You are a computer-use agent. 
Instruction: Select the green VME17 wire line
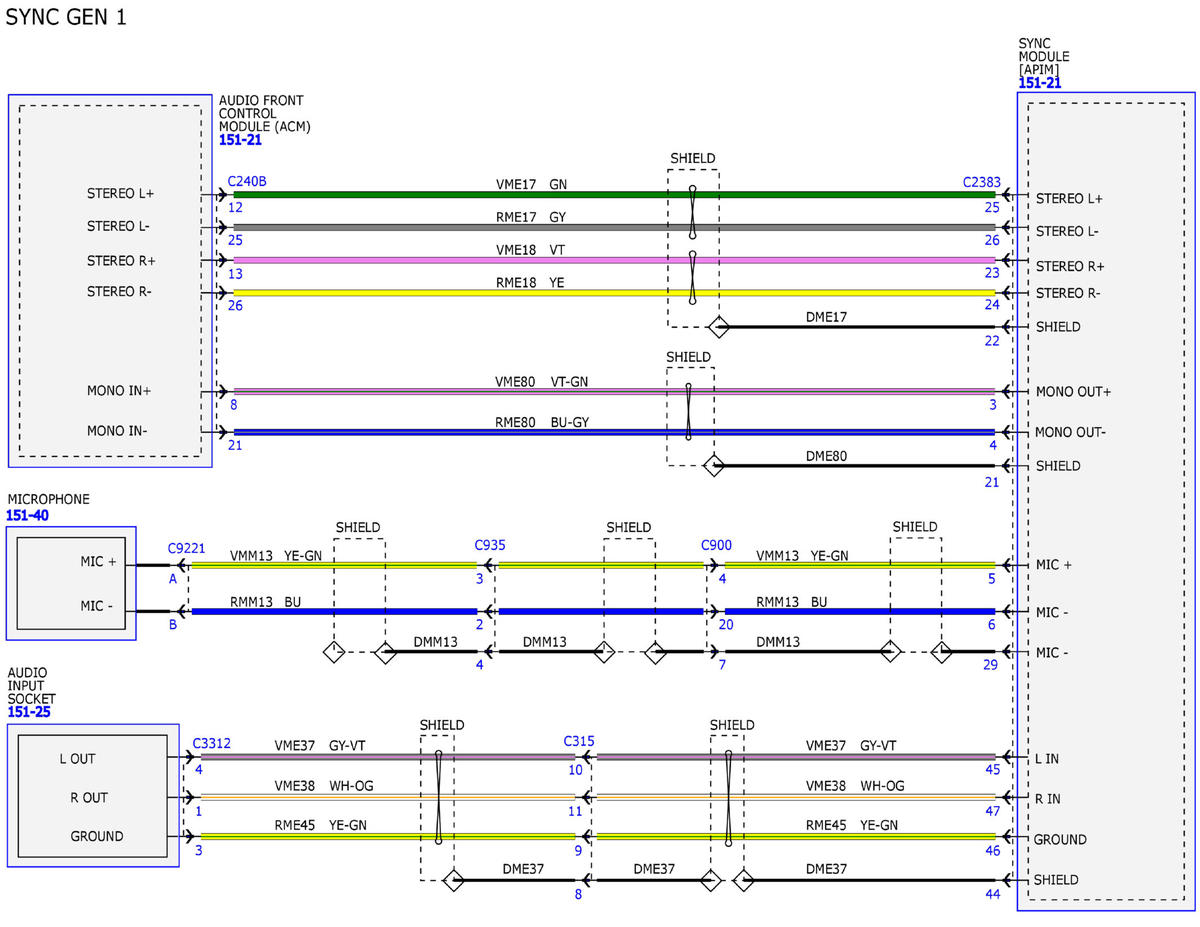pos(614,195)
